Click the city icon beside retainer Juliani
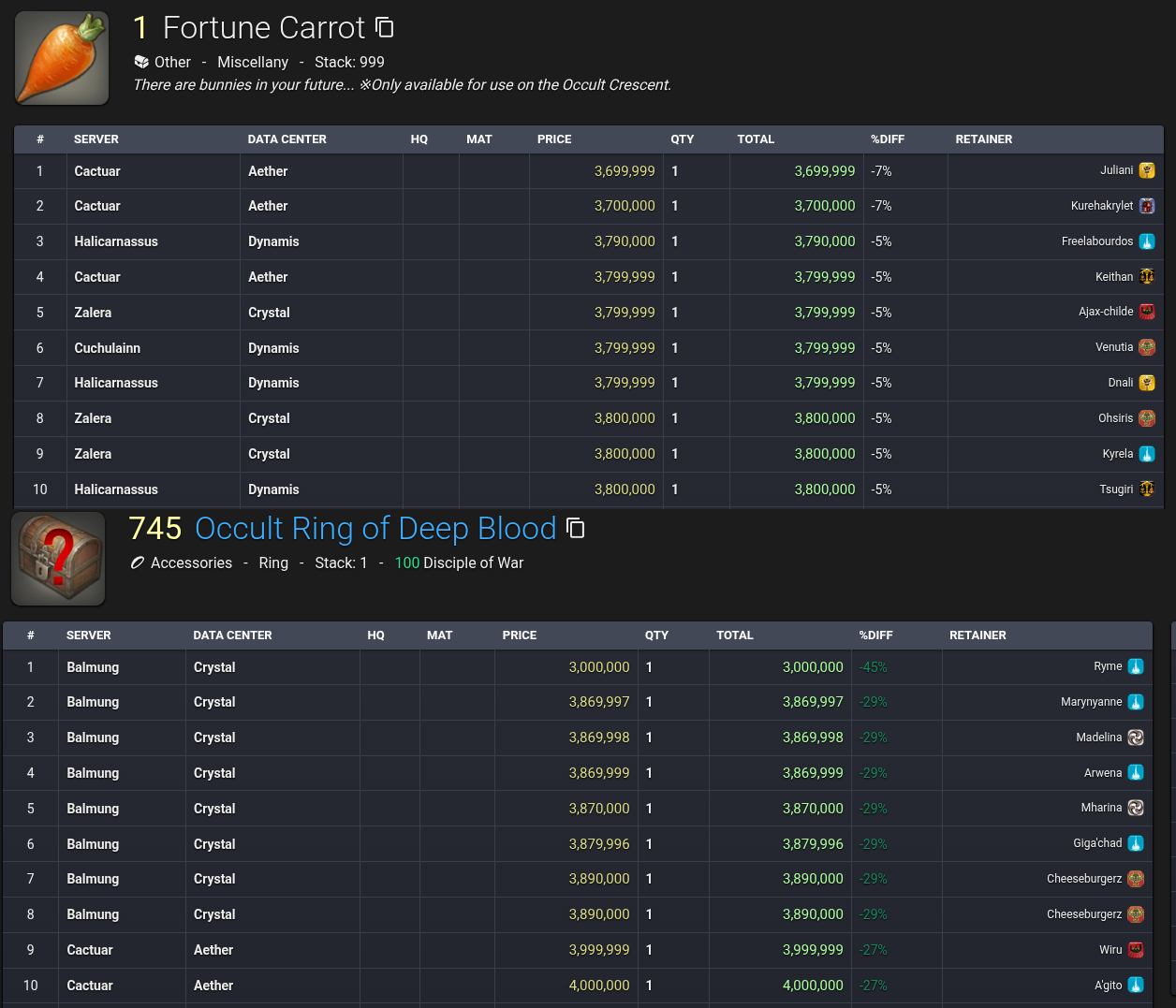Image resolution: width=1176 pixels, height=1008 pixels. [x=1147, y=170]
